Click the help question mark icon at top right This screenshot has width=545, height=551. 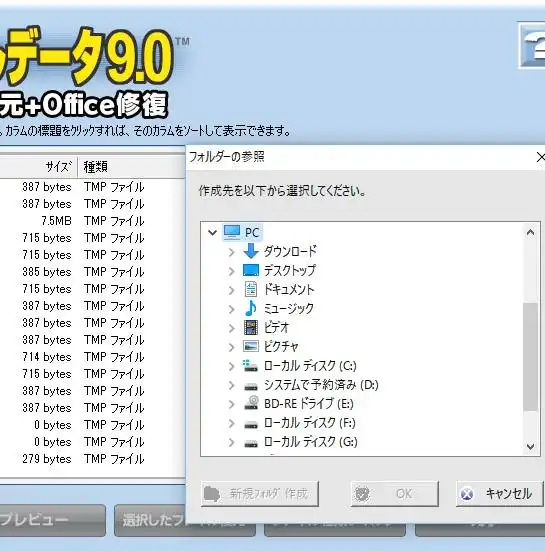532,46
